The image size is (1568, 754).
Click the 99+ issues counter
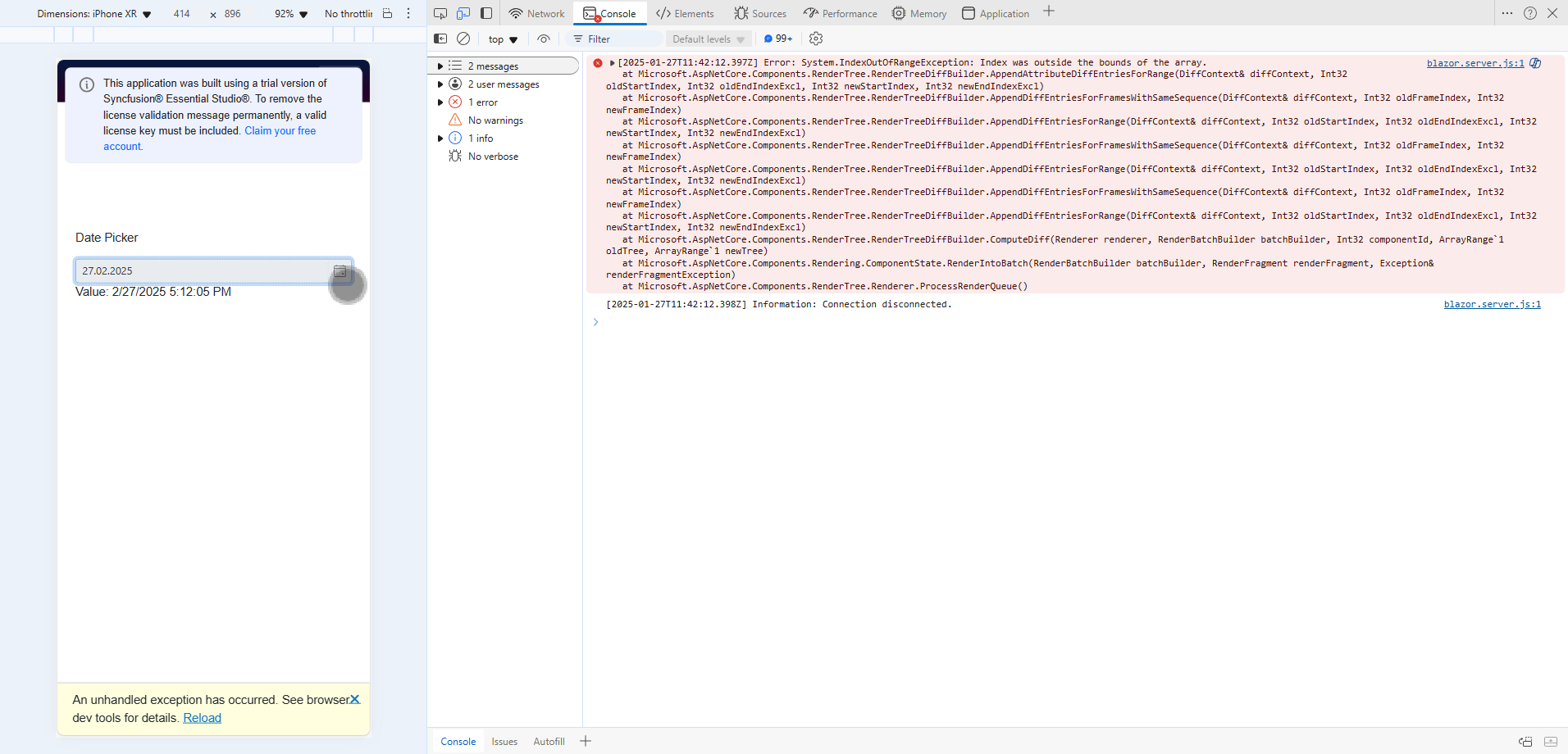coord(778,39)
